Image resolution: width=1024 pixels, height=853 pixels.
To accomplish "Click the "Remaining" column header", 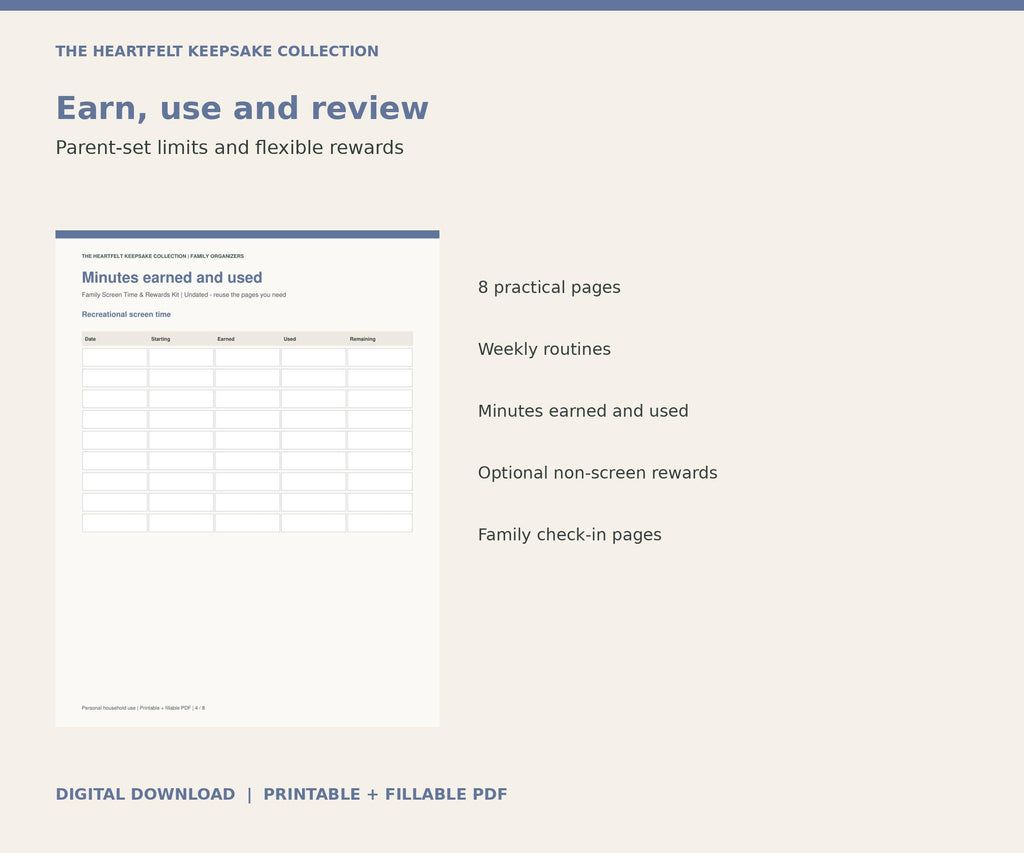I will 362,339.
